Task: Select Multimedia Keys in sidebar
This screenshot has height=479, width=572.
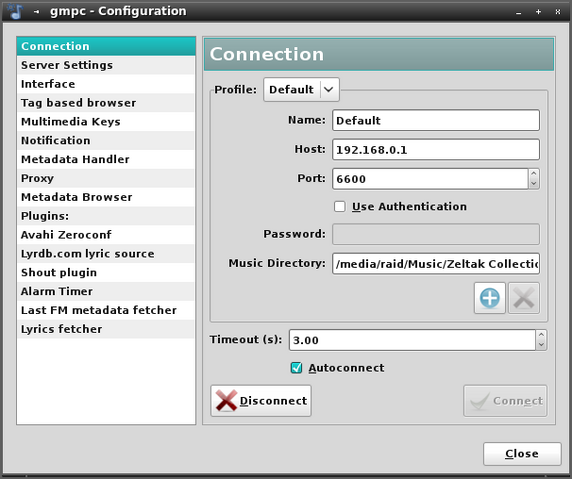Action: pyautogui.click(x=106, y=121)
